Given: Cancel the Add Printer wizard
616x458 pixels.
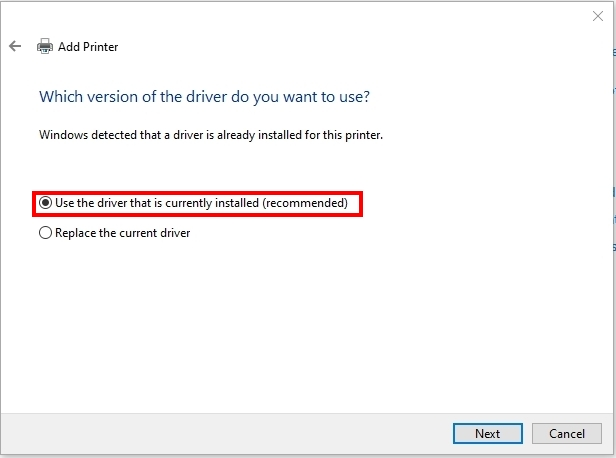Looking at the screenshot, I should tap(566, 434).
